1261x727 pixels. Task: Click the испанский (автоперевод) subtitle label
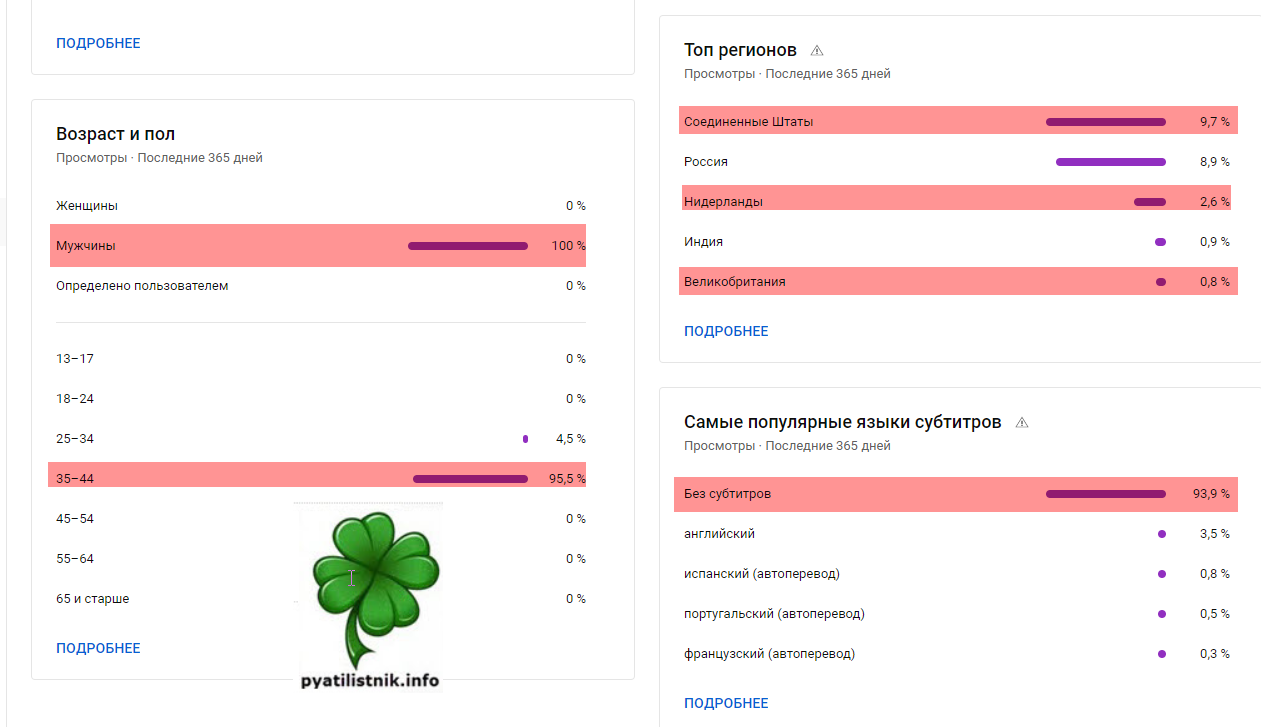(x=762, y=574)
